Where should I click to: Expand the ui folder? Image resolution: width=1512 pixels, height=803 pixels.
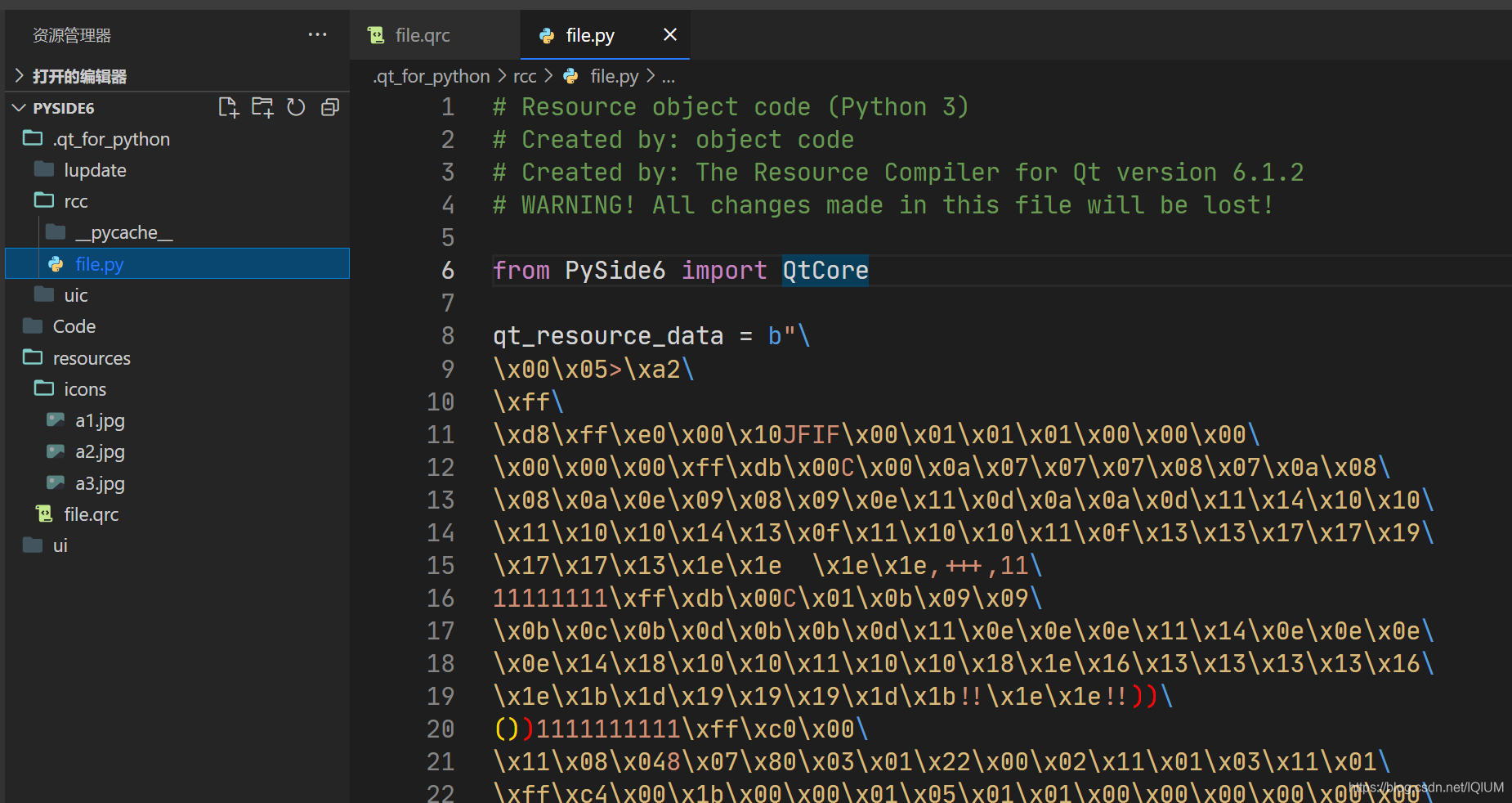(177, 545)
